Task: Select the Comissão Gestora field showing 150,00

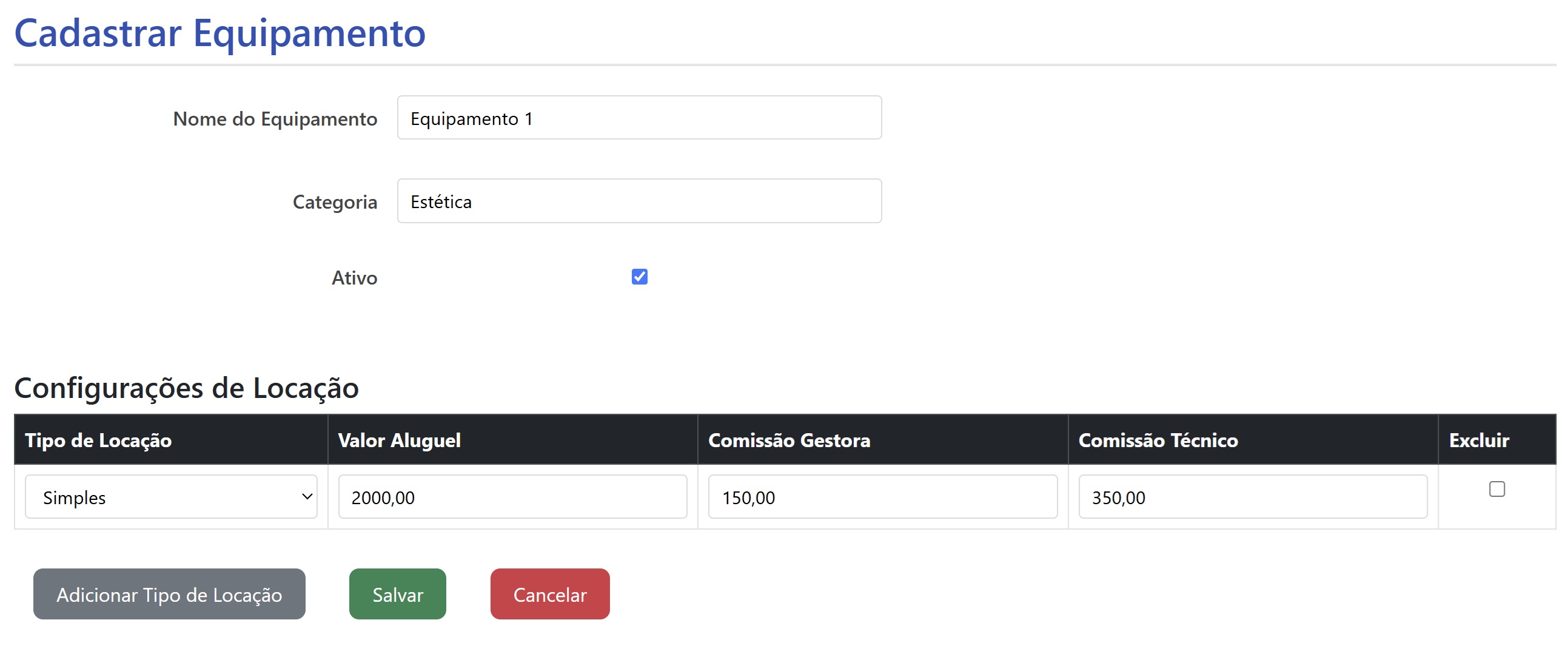Action: (x=883, y=497)
